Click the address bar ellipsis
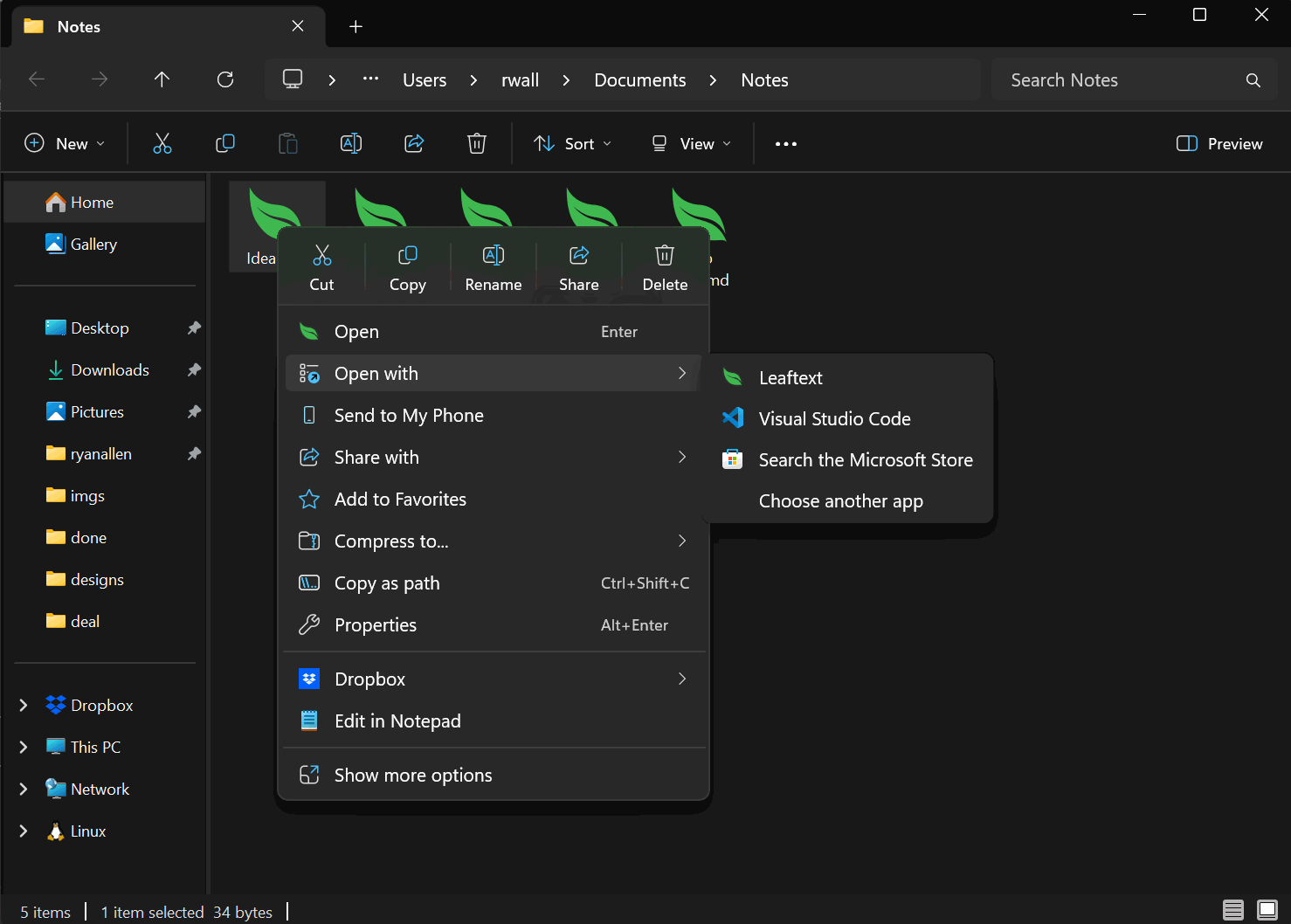 click(371, 79)
